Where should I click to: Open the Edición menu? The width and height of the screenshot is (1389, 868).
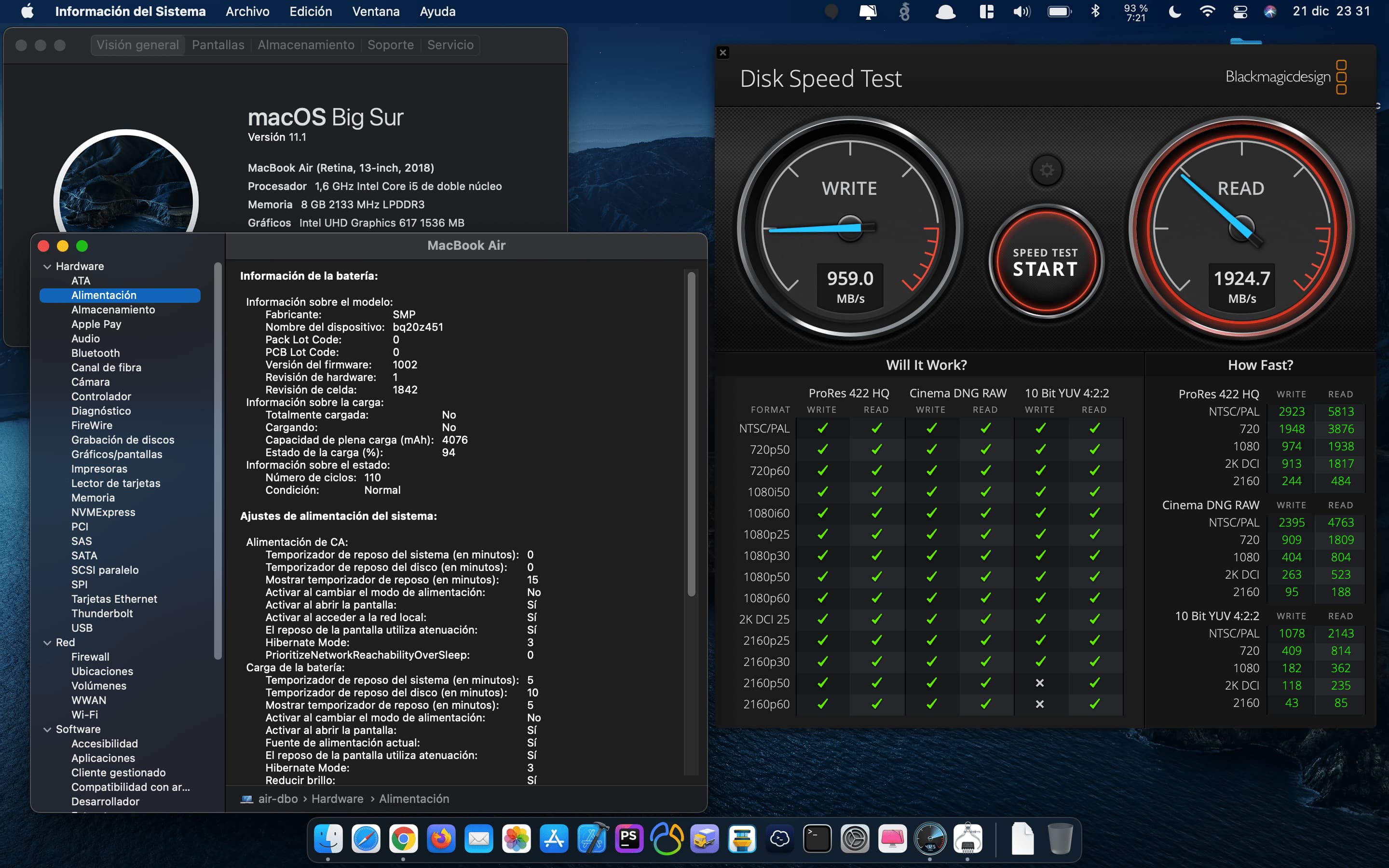[311, 12]
